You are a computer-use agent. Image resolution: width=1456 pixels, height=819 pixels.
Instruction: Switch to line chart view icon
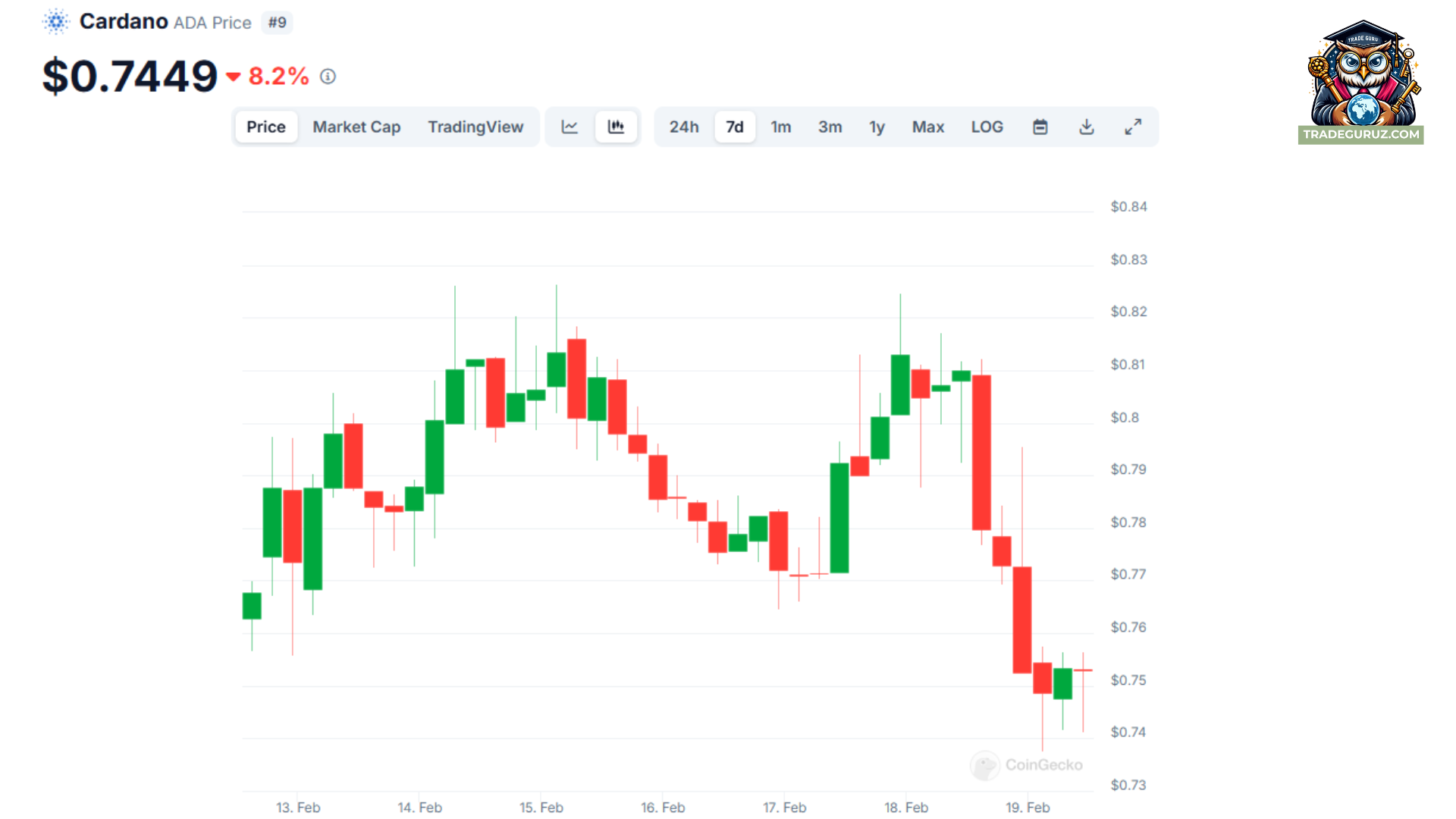(570, 127)
